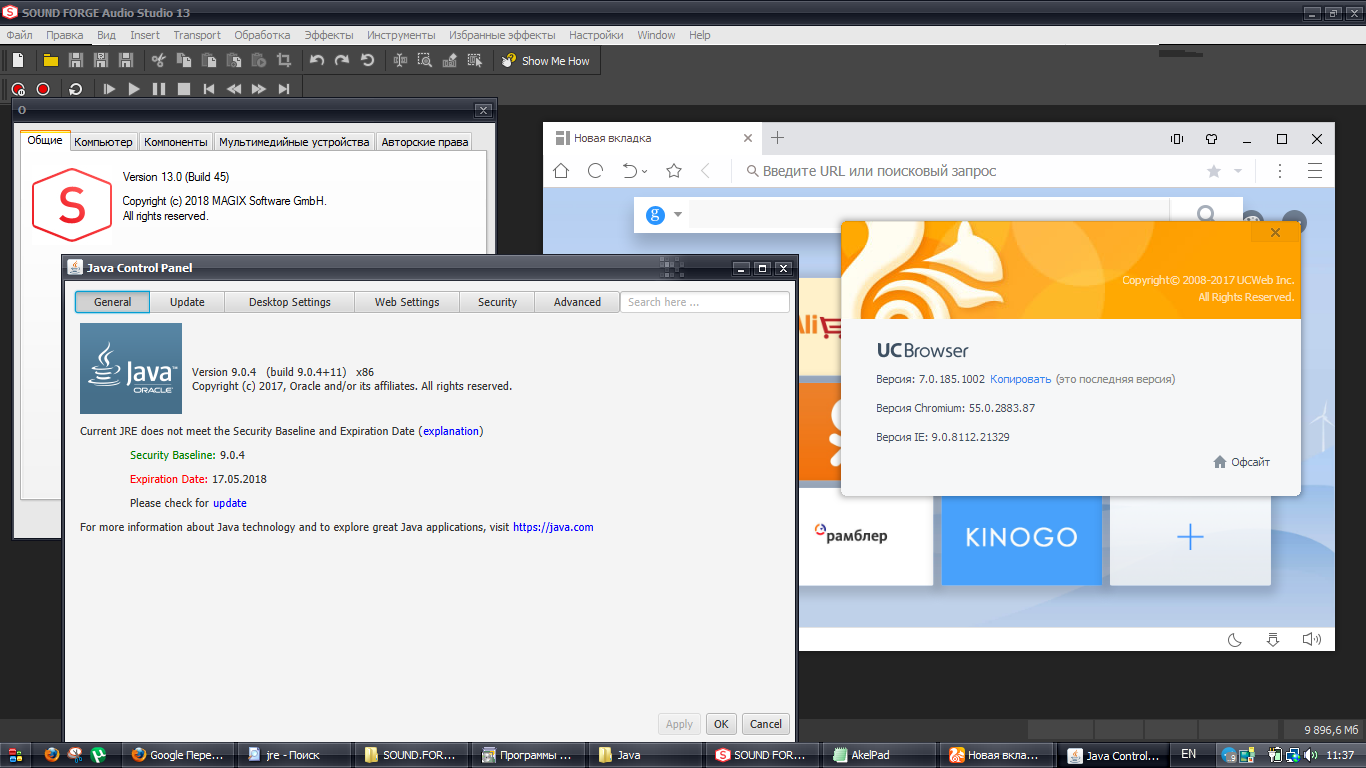1366x768 pixels.
Task: Cancel the Java Control Panel dialog
Action: [766, 724]
